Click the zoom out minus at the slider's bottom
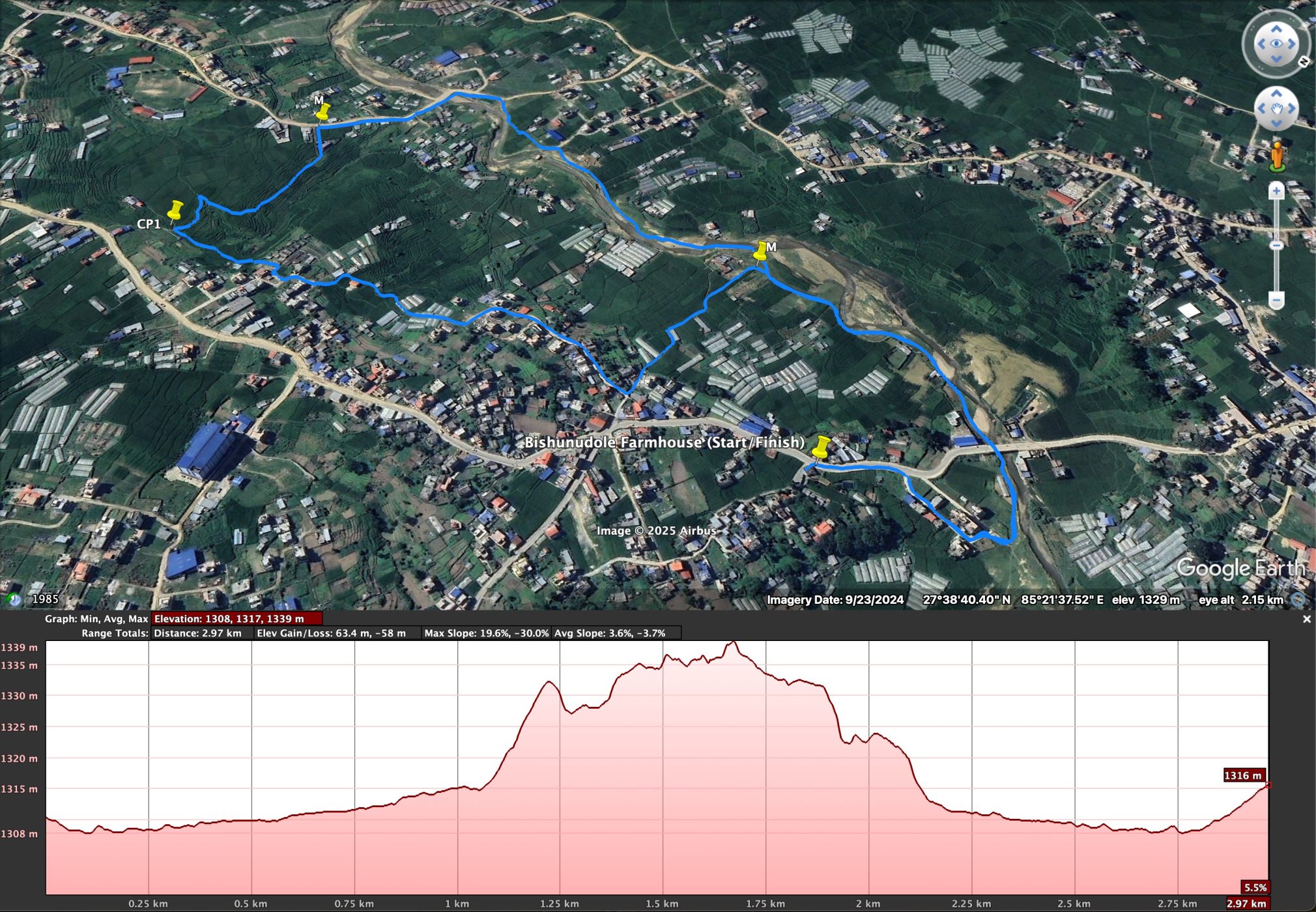Screen dimensions: 1316x912 [1276, 300]
